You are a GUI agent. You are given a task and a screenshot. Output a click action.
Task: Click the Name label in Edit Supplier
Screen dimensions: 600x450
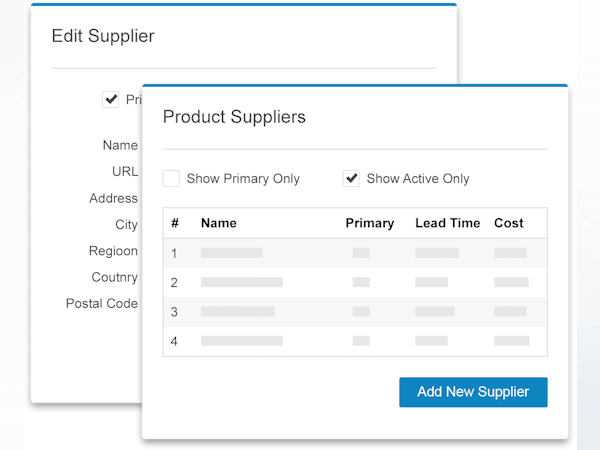point(120,146)
